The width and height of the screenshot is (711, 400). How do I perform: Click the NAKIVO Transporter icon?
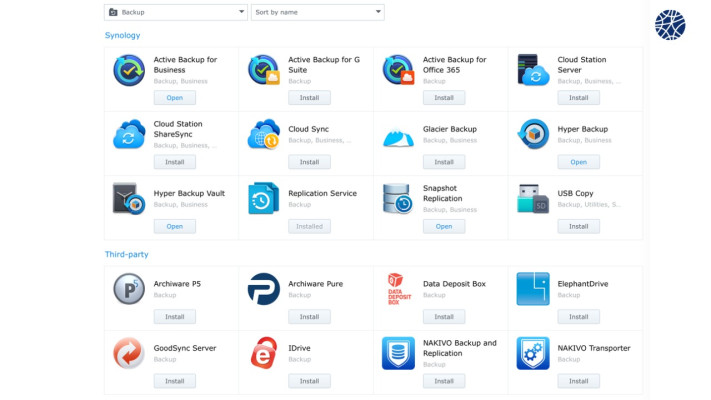533,353
